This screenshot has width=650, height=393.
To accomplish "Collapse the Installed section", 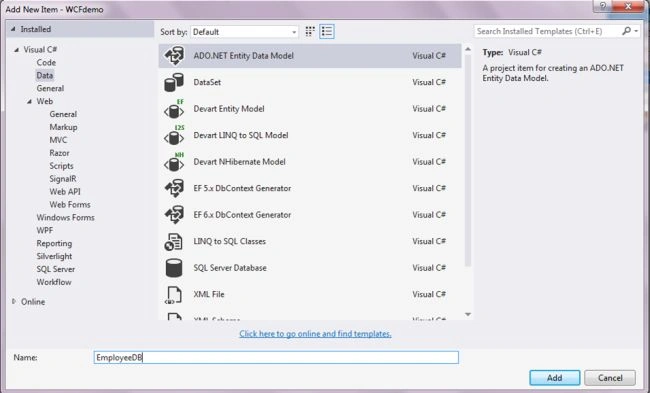I will (13, 29).
